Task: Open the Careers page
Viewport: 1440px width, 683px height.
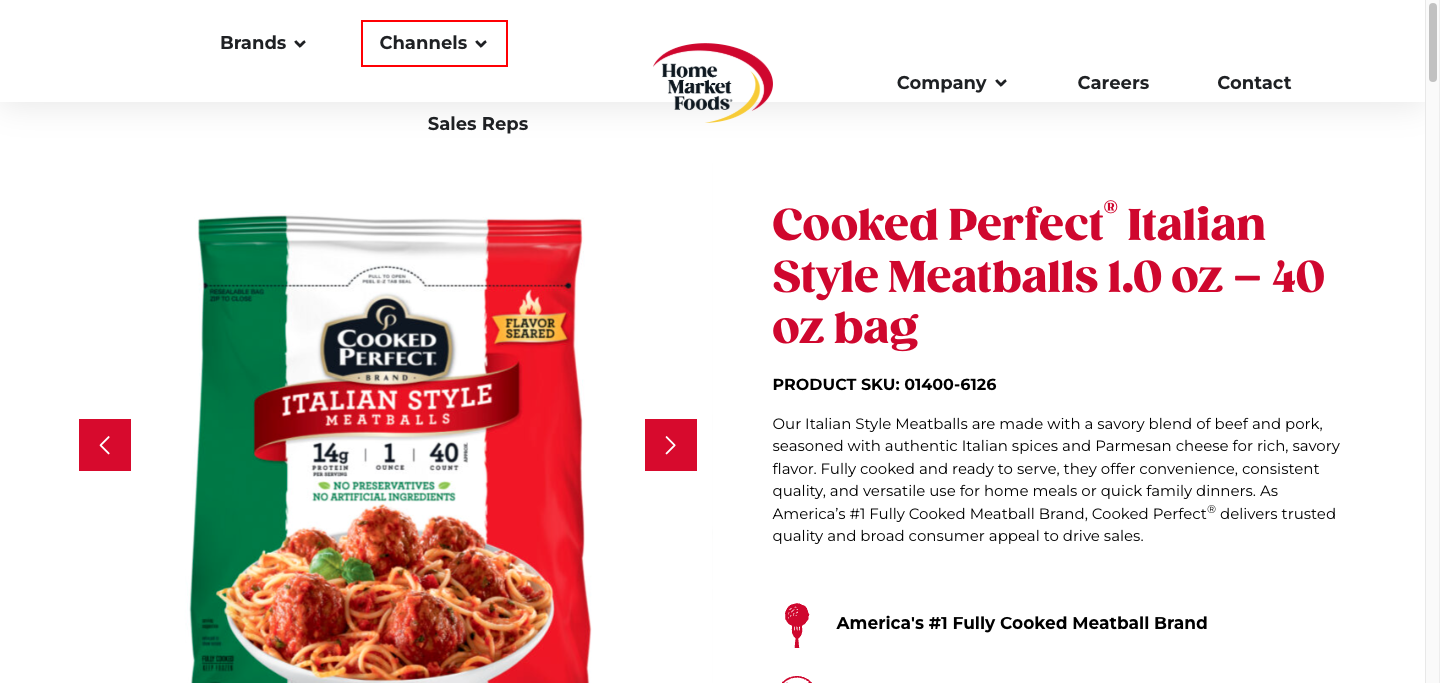Action: (1113, 83)
